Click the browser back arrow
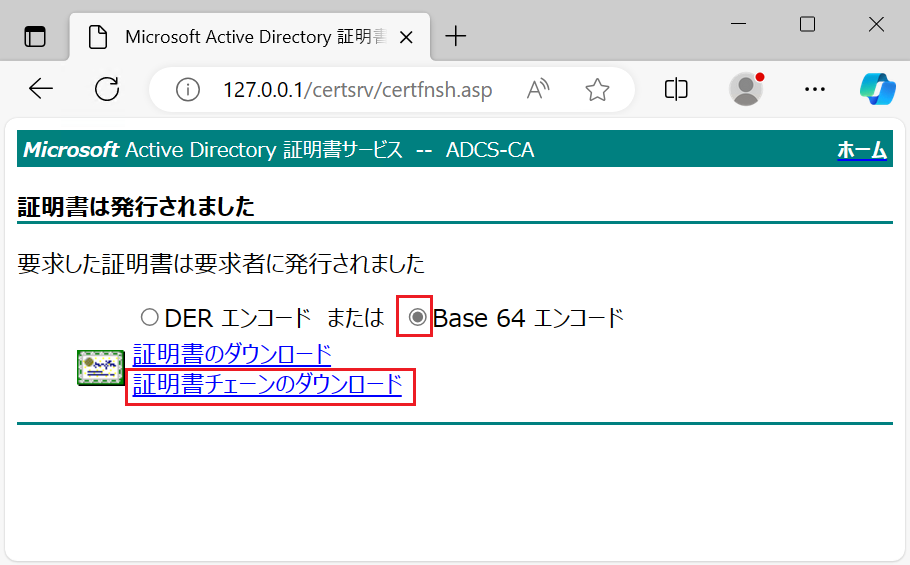Viewport: 910px width, 565px height. [x=41, y=89]
